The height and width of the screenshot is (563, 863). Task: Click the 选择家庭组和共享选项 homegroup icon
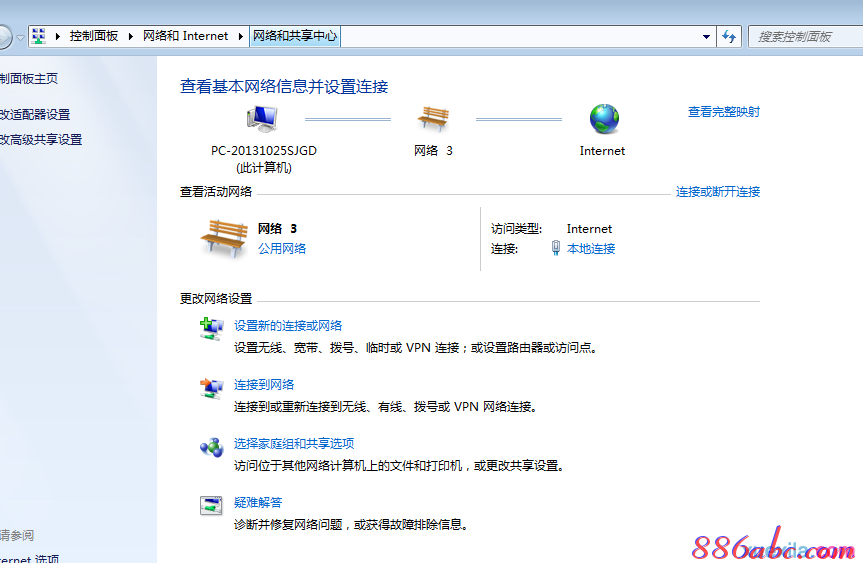coord(211,447)
